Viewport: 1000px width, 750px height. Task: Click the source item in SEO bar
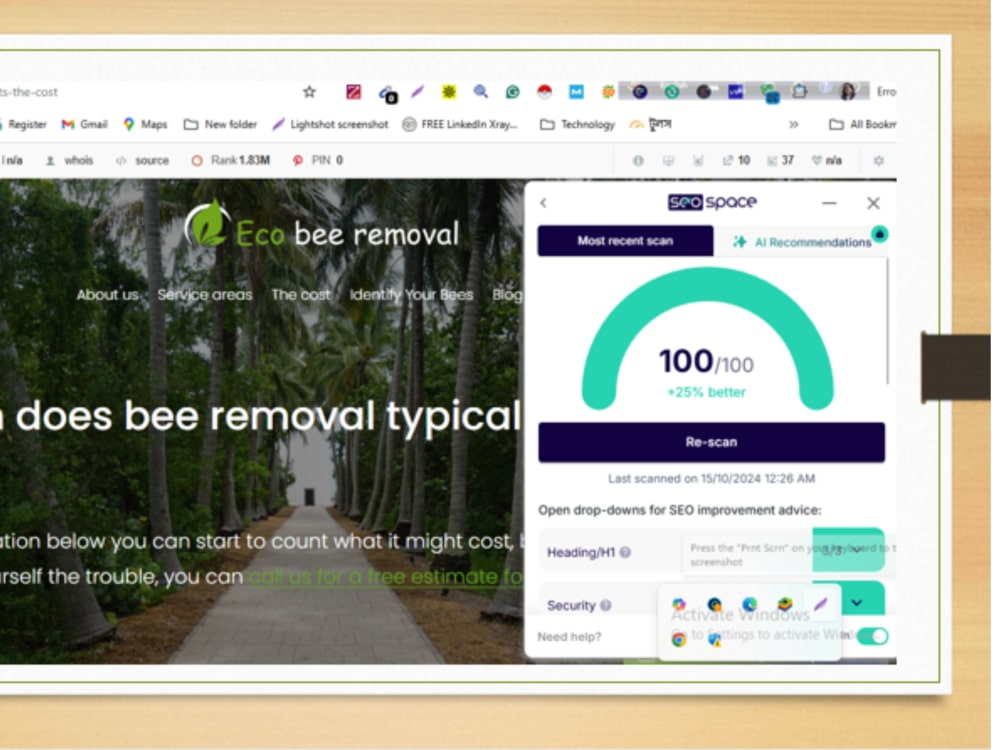point(143,161)
